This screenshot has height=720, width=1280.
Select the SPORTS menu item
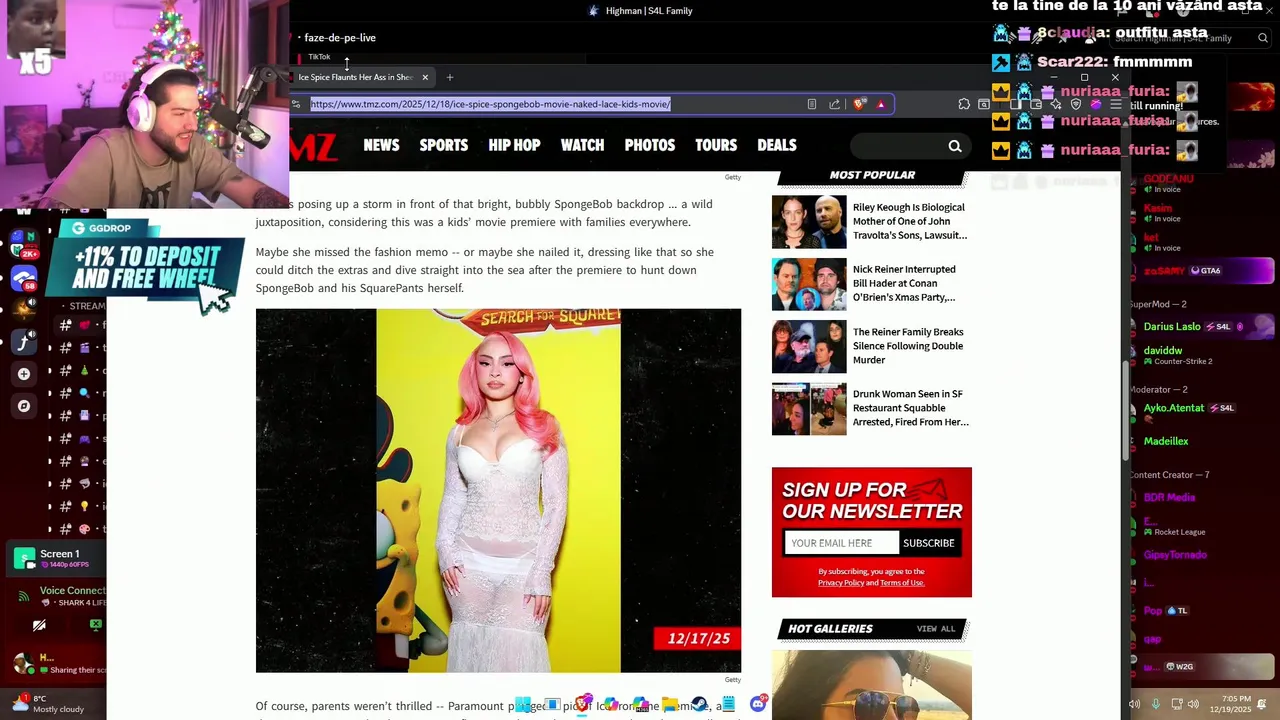pyautogui.click(x=444, y=145)
